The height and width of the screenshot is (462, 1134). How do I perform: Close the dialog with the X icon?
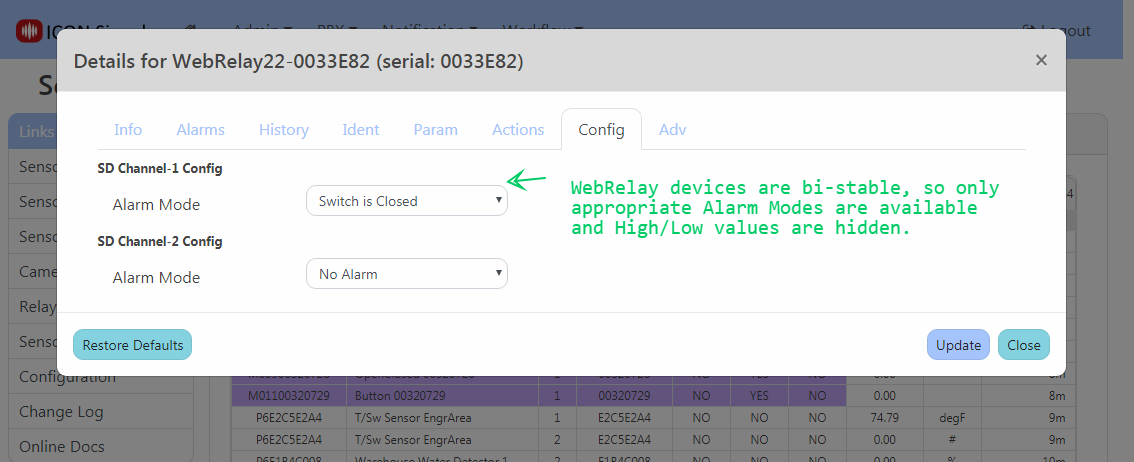pyautogui.click(x=1041, y=60)
